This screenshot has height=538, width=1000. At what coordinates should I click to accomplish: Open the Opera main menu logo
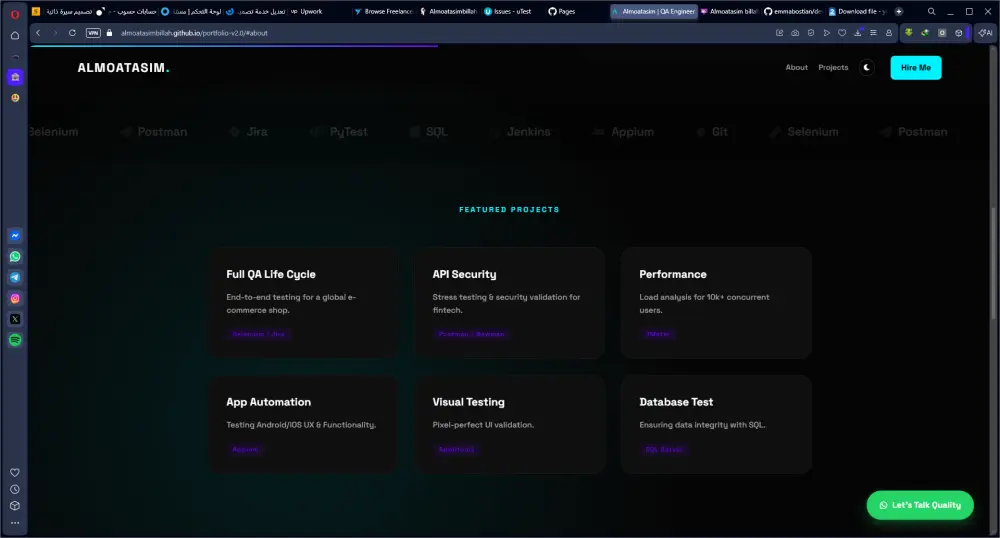coord(15,13)
